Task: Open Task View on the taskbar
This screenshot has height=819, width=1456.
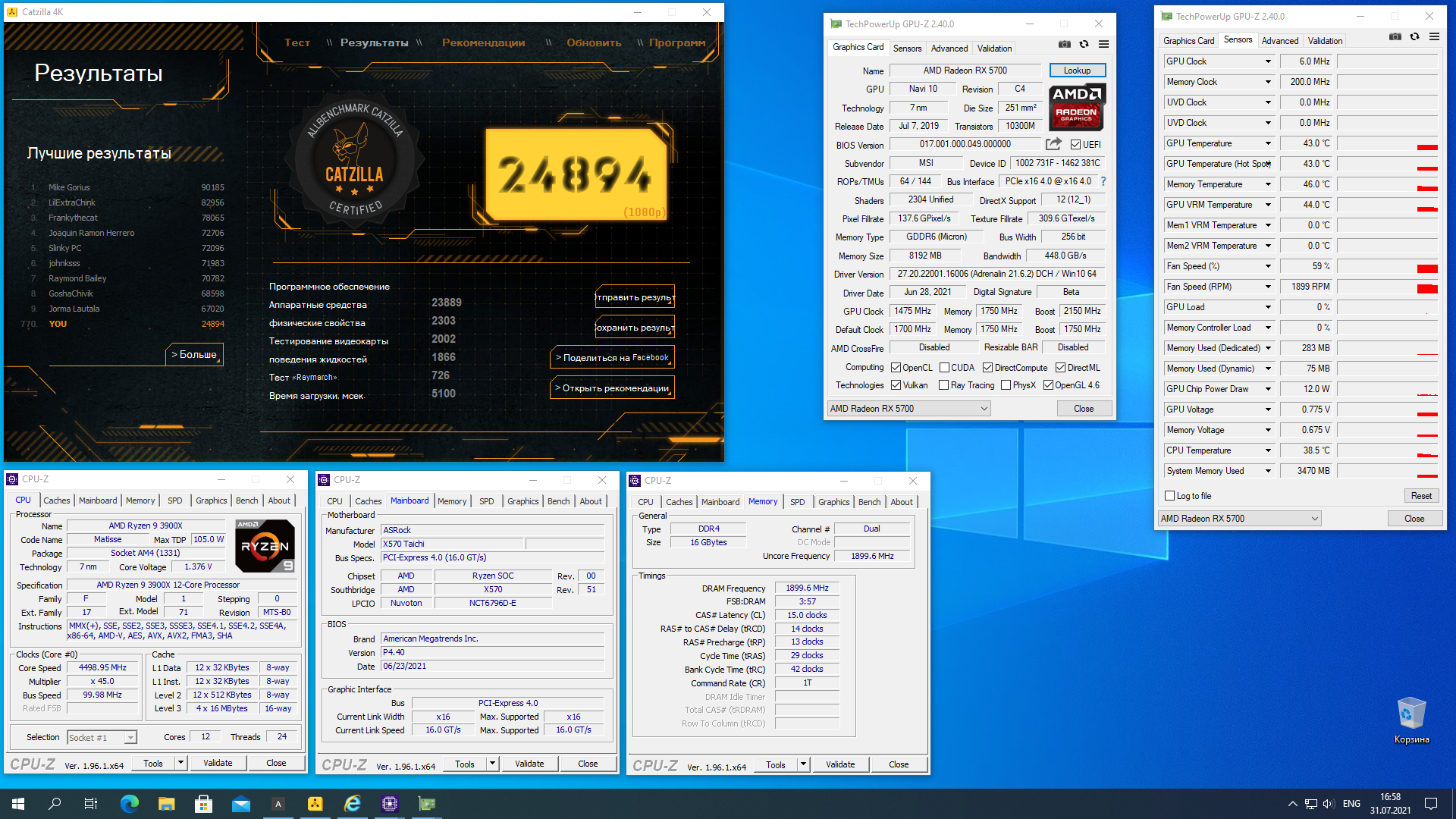Action: click(91, 804)
